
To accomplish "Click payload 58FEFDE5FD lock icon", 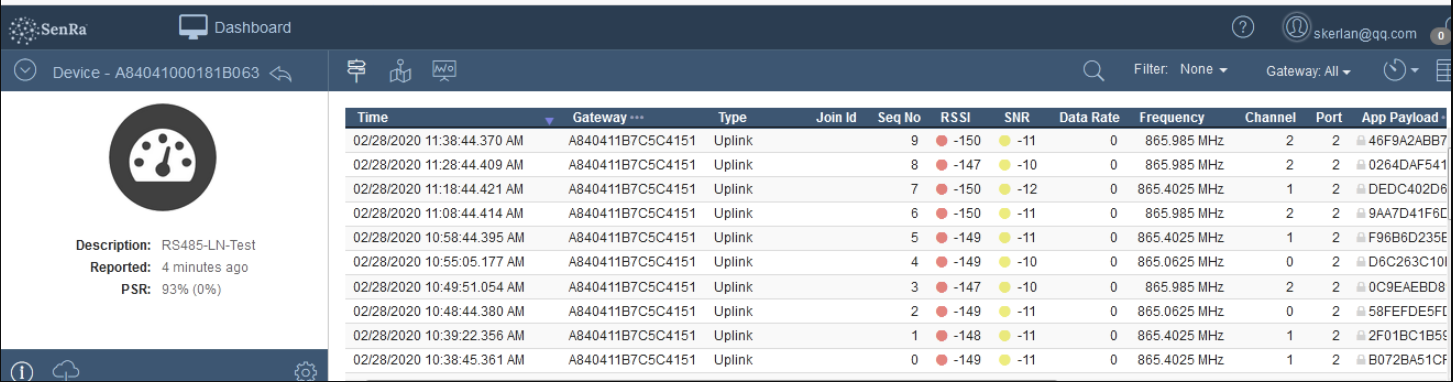I will pos(1361,311).
